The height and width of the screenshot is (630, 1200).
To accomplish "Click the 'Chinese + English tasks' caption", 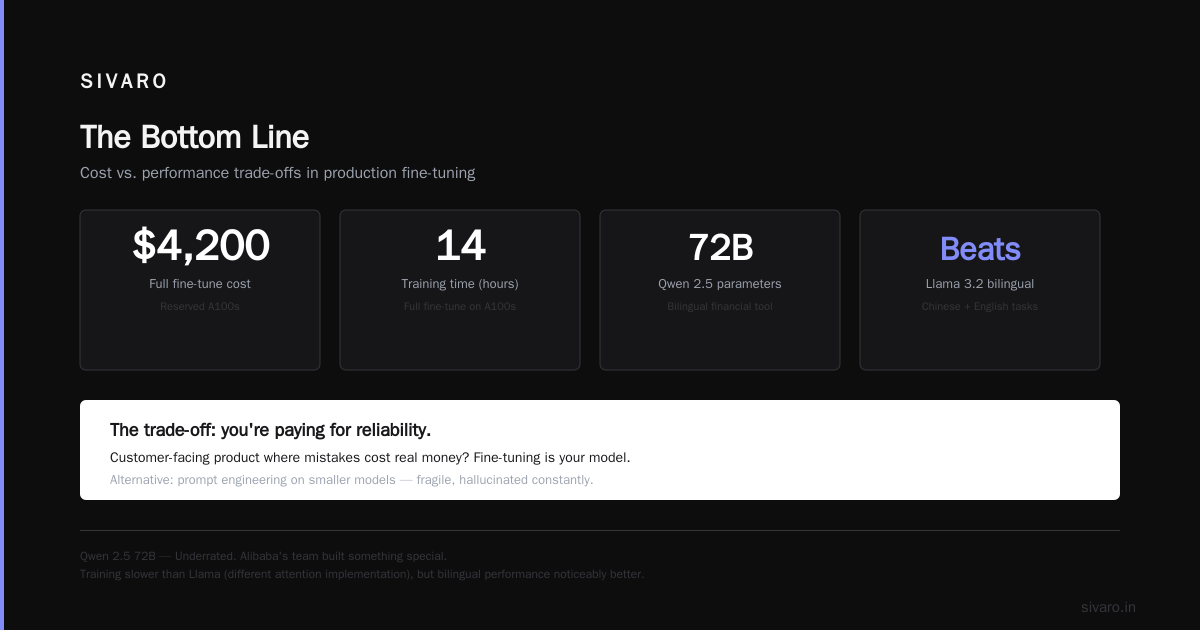I will [980, 307].
